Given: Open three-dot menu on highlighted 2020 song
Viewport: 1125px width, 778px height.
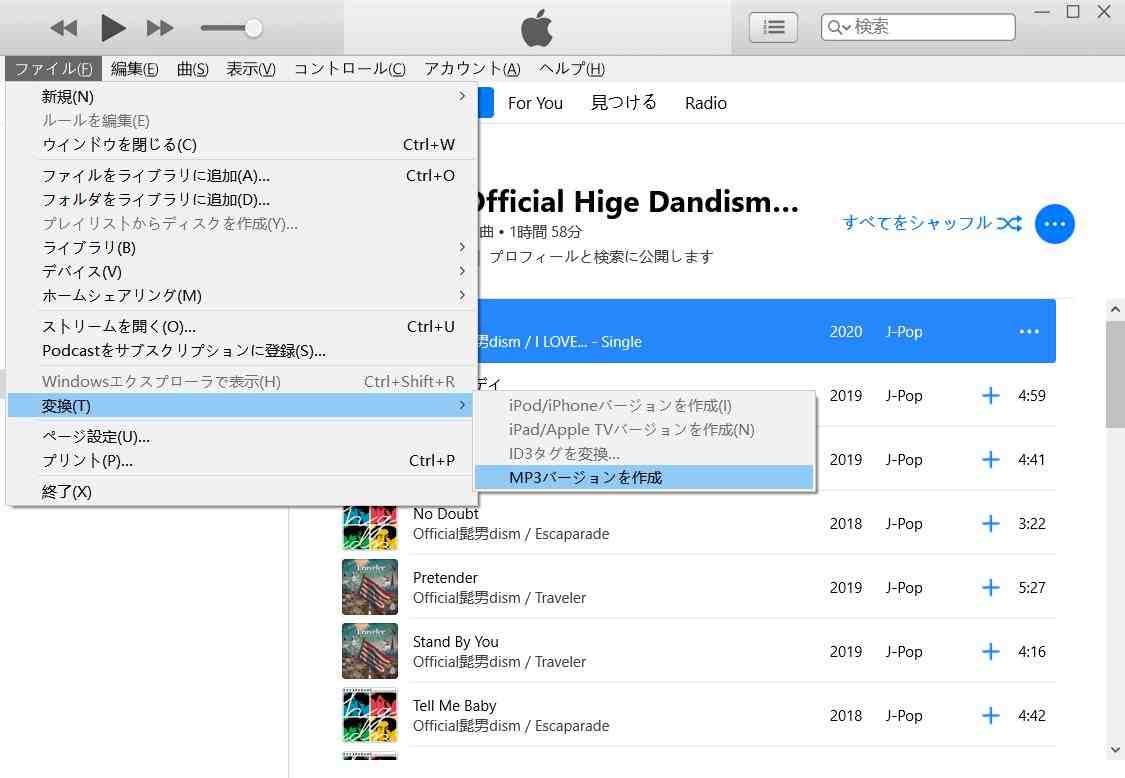Looking at the screenshot, I should (x=1029, y=332).
